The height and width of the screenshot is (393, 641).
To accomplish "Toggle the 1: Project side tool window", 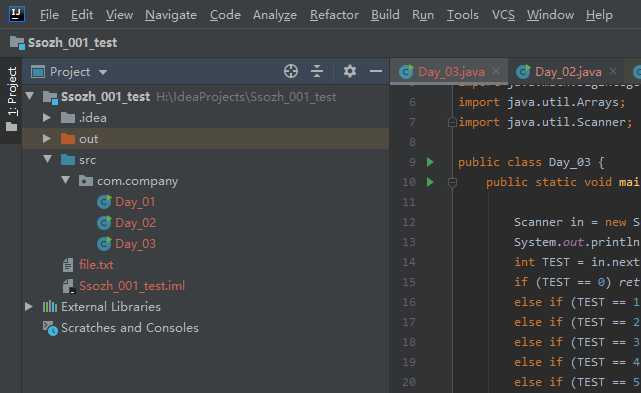I will (x=12, y=99).
